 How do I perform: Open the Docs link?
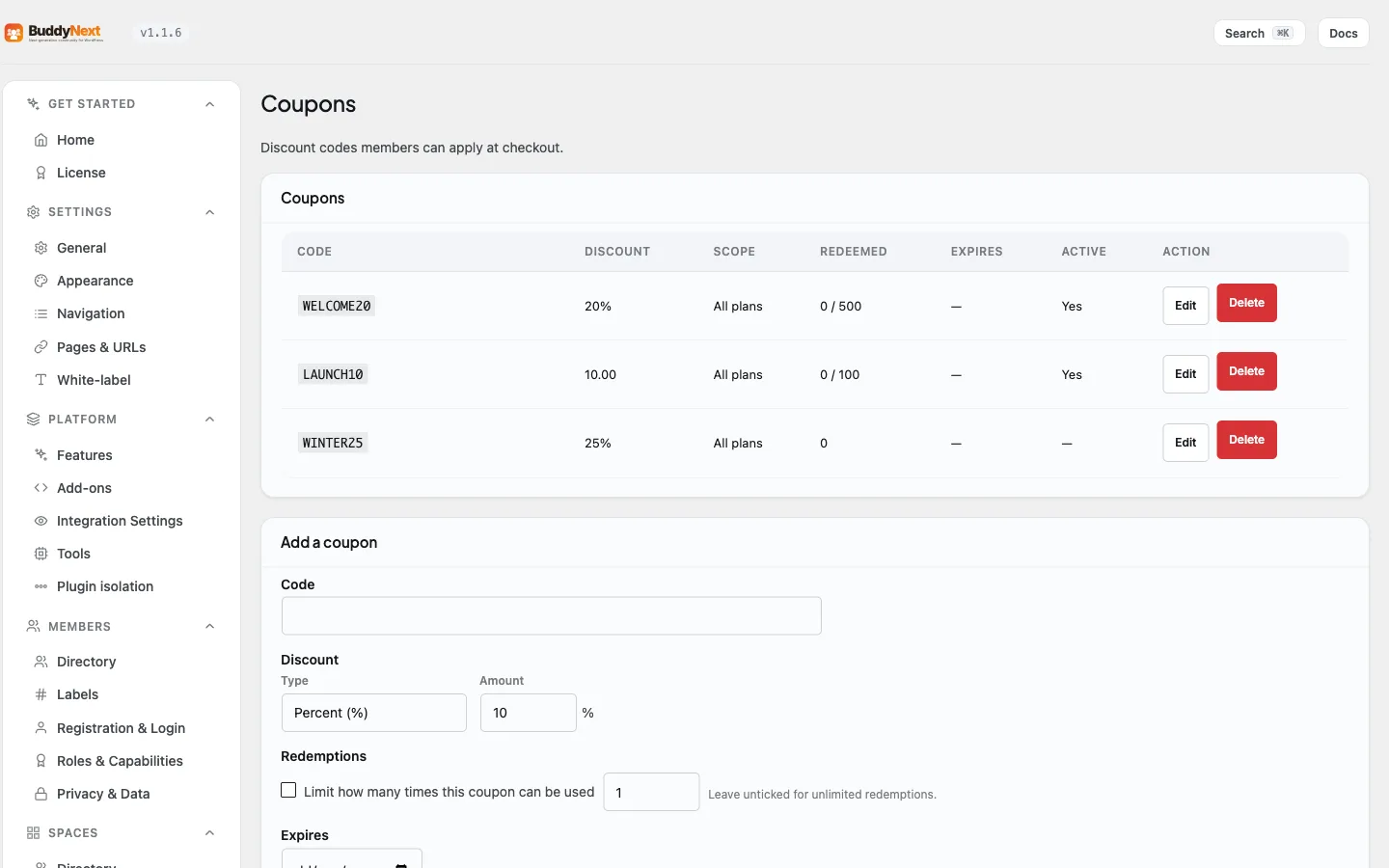(1343, 33)
